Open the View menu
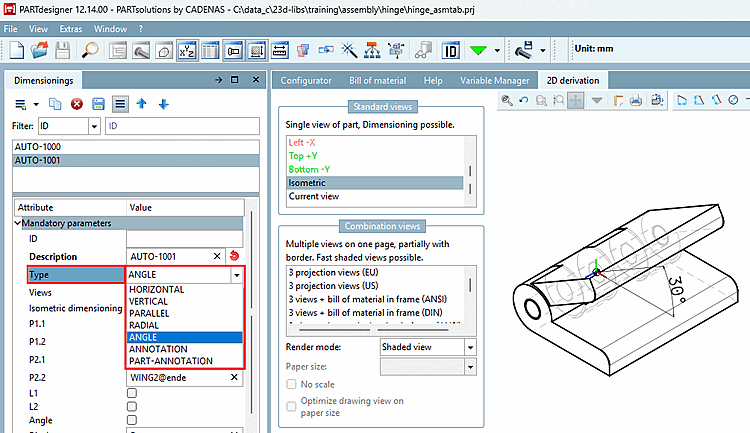The image size is (750, 433). click(38, 29)
